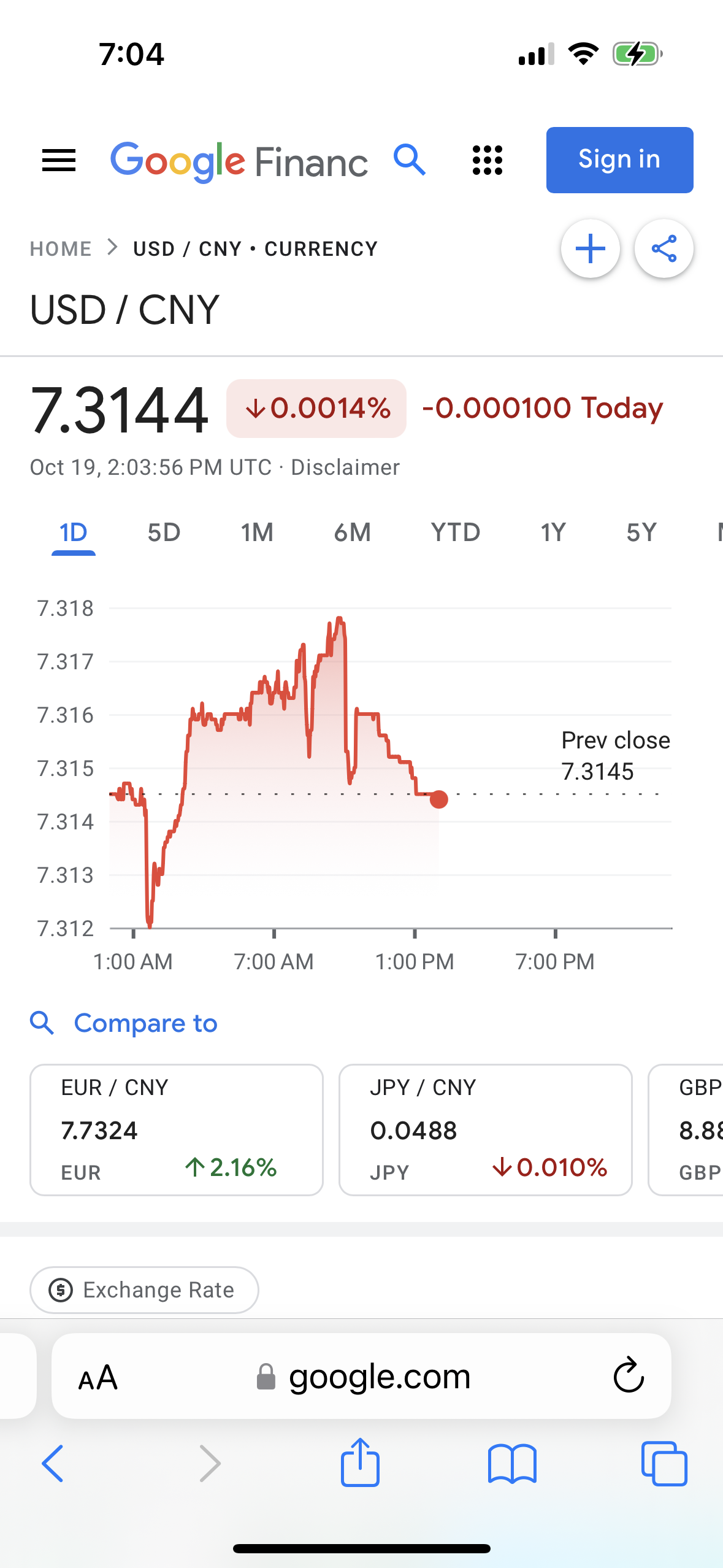Click the blue Sign in button
Image resolution: width=723 pixels, height=1568 pixels.
(619, 160)
